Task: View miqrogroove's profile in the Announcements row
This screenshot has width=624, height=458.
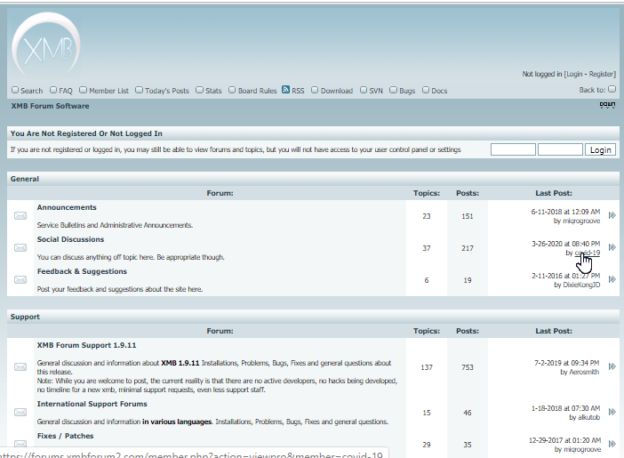Action: click(581, 221)
